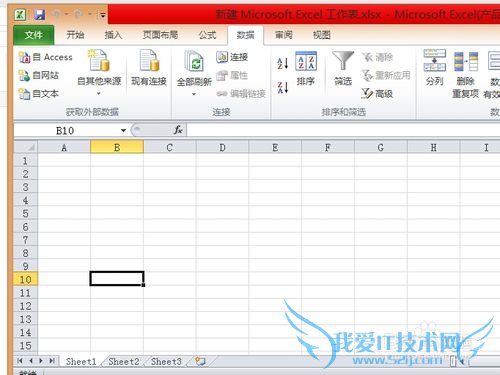The height and width of the screenshot is (375, 500).
Task: Go to next sheet navigation arrow
Action: (41, 361)
